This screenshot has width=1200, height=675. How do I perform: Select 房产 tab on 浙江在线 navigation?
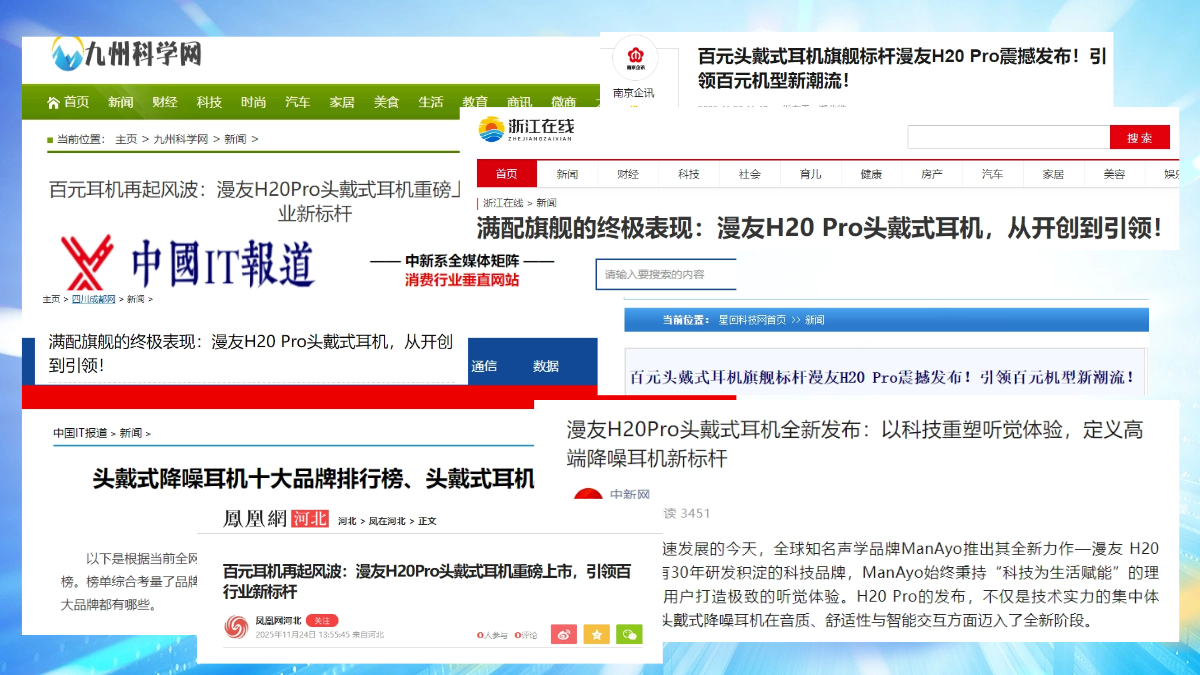click(x=932, y=174)
